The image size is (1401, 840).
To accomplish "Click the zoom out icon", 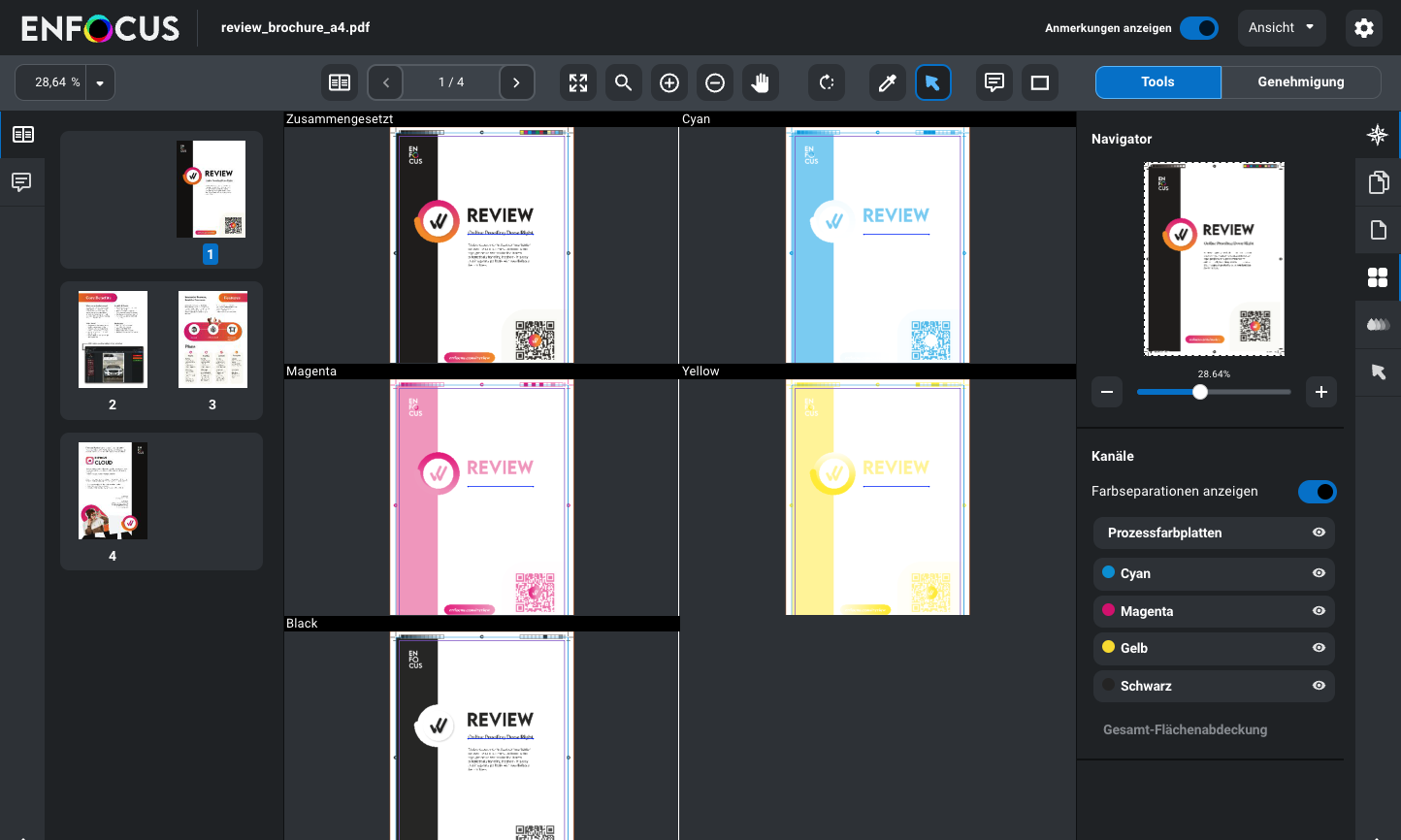I will click(715, 82).
